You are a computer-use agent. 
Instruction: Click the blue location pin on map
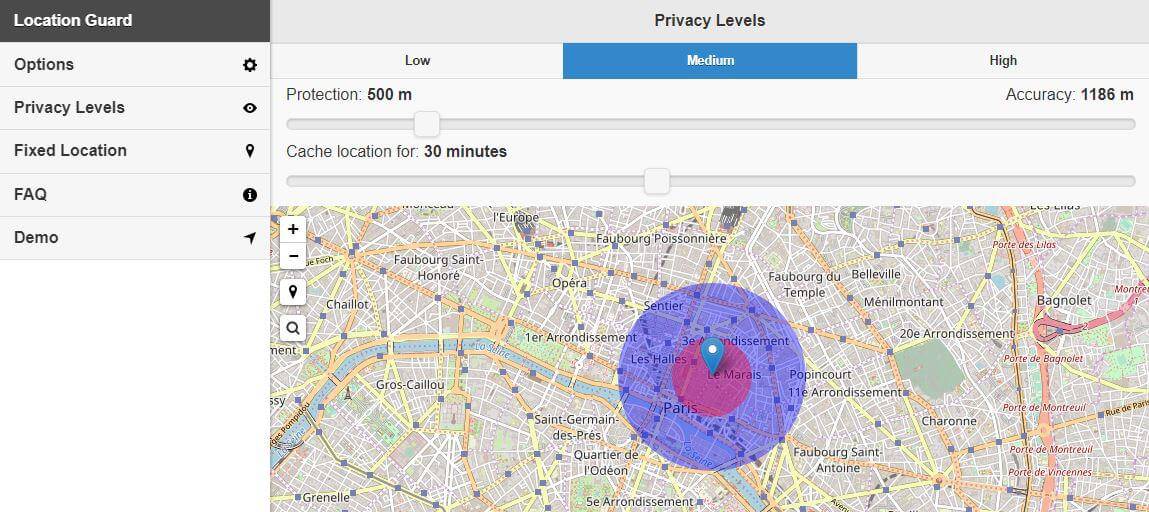(712, 355)
